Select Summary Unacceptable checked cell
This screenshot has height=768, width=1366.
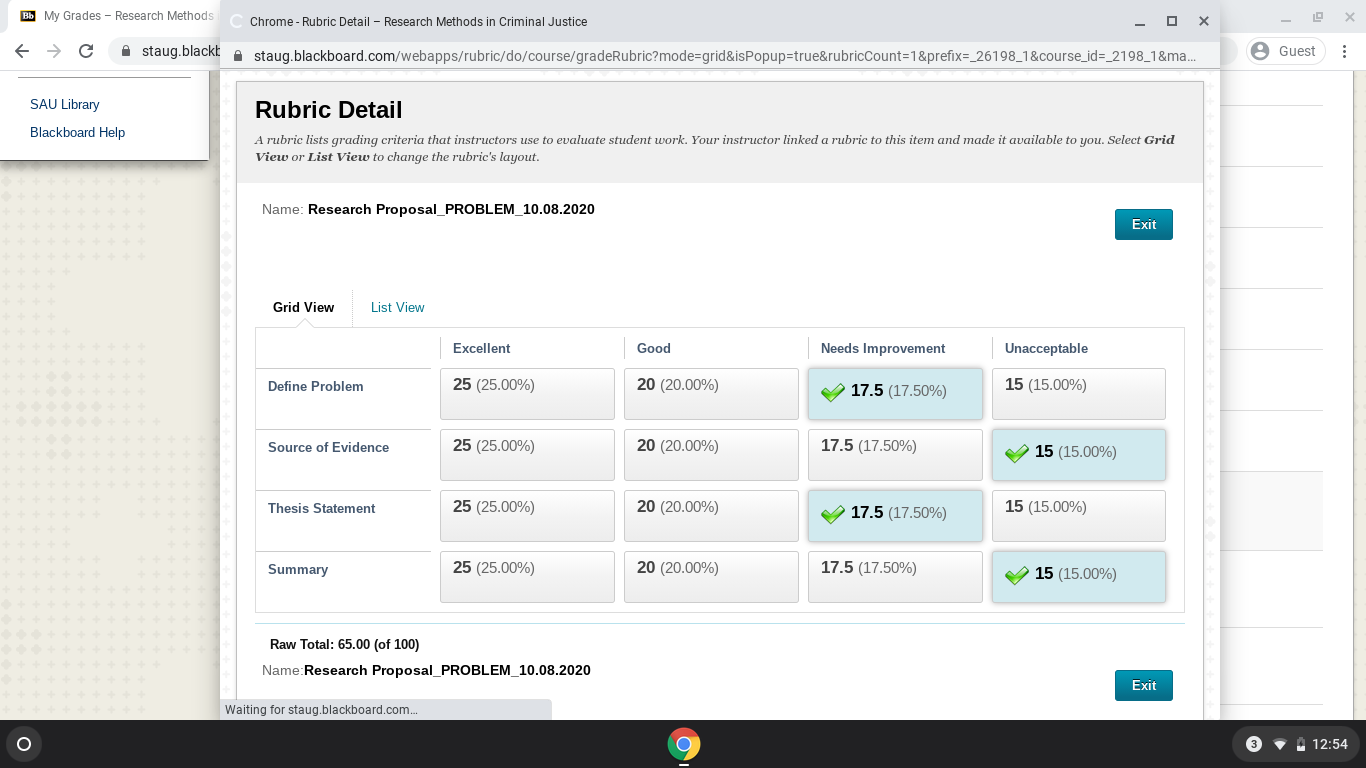[1079, 576]
